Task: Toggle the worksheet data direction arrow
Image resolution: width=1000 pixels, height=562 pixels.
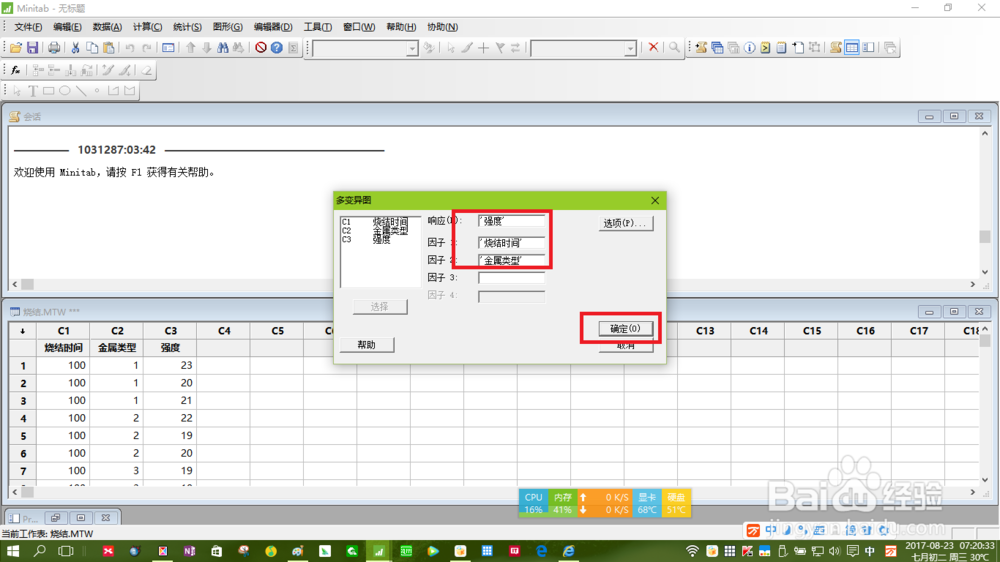Action: point(22,330)
